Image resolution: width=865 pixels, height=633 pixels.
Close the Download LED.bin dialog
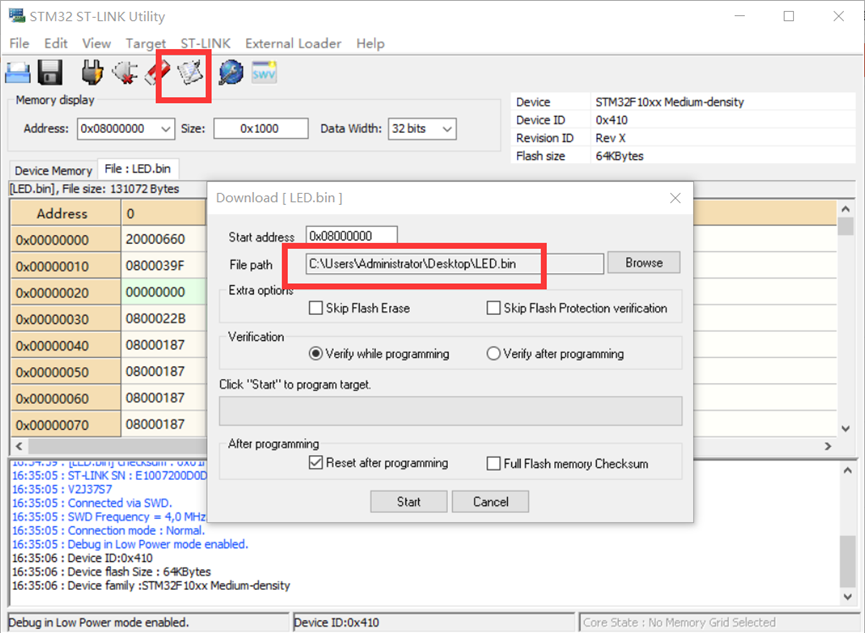tap(675, 198)
